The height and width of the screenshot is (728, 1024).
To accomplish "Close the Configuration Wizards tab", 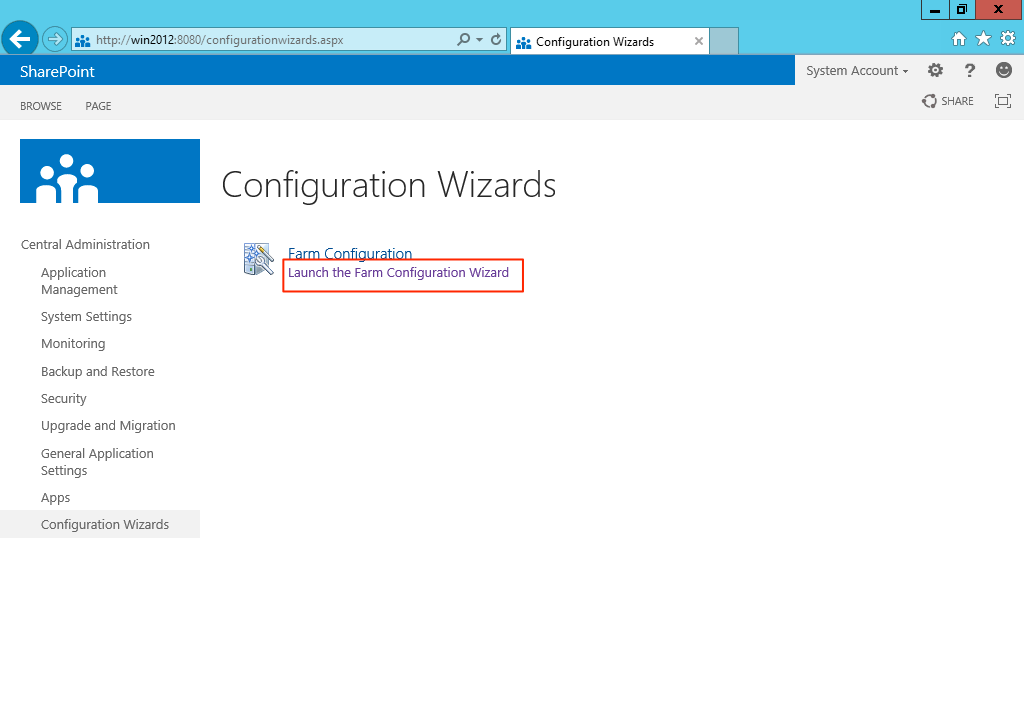I will 699,41.
